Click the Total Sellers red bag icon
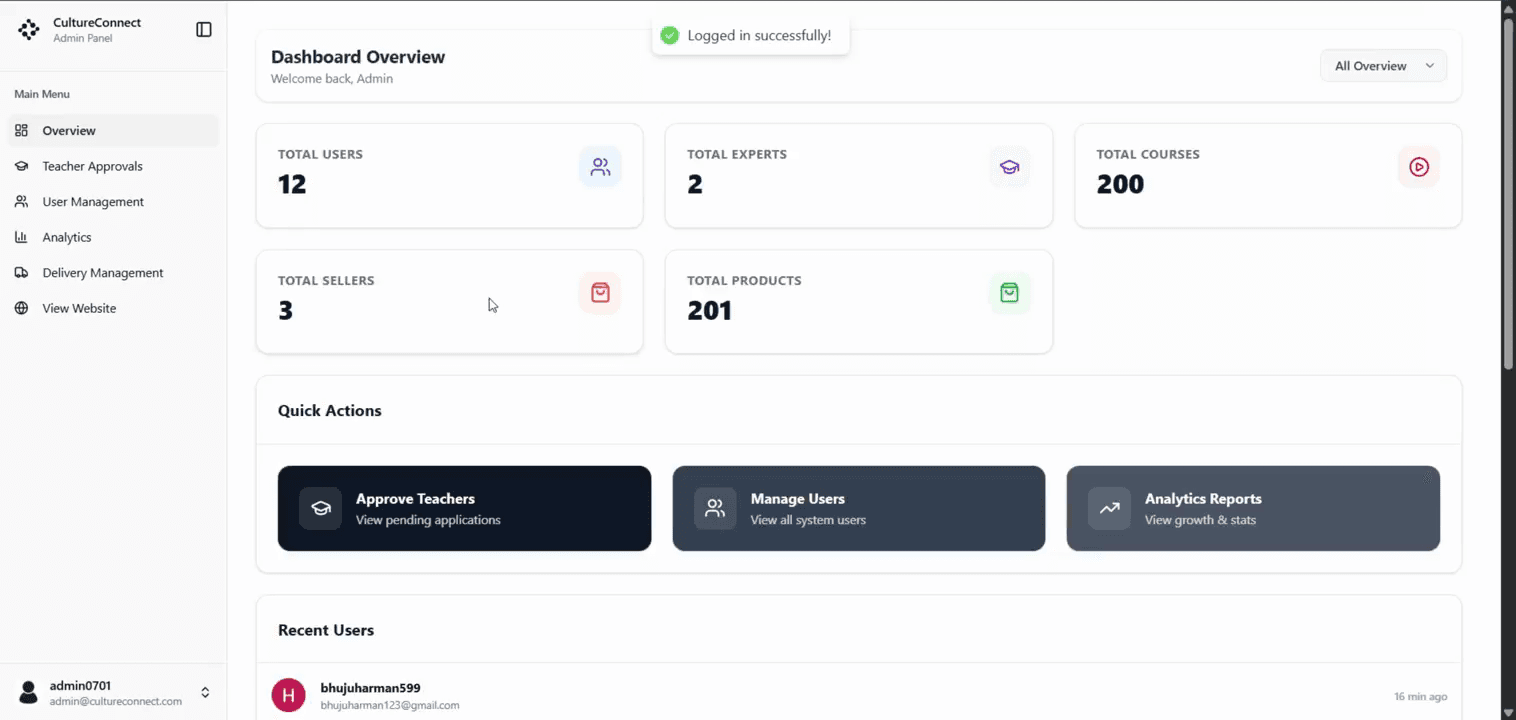1516x720 pixels. [600, 293]
